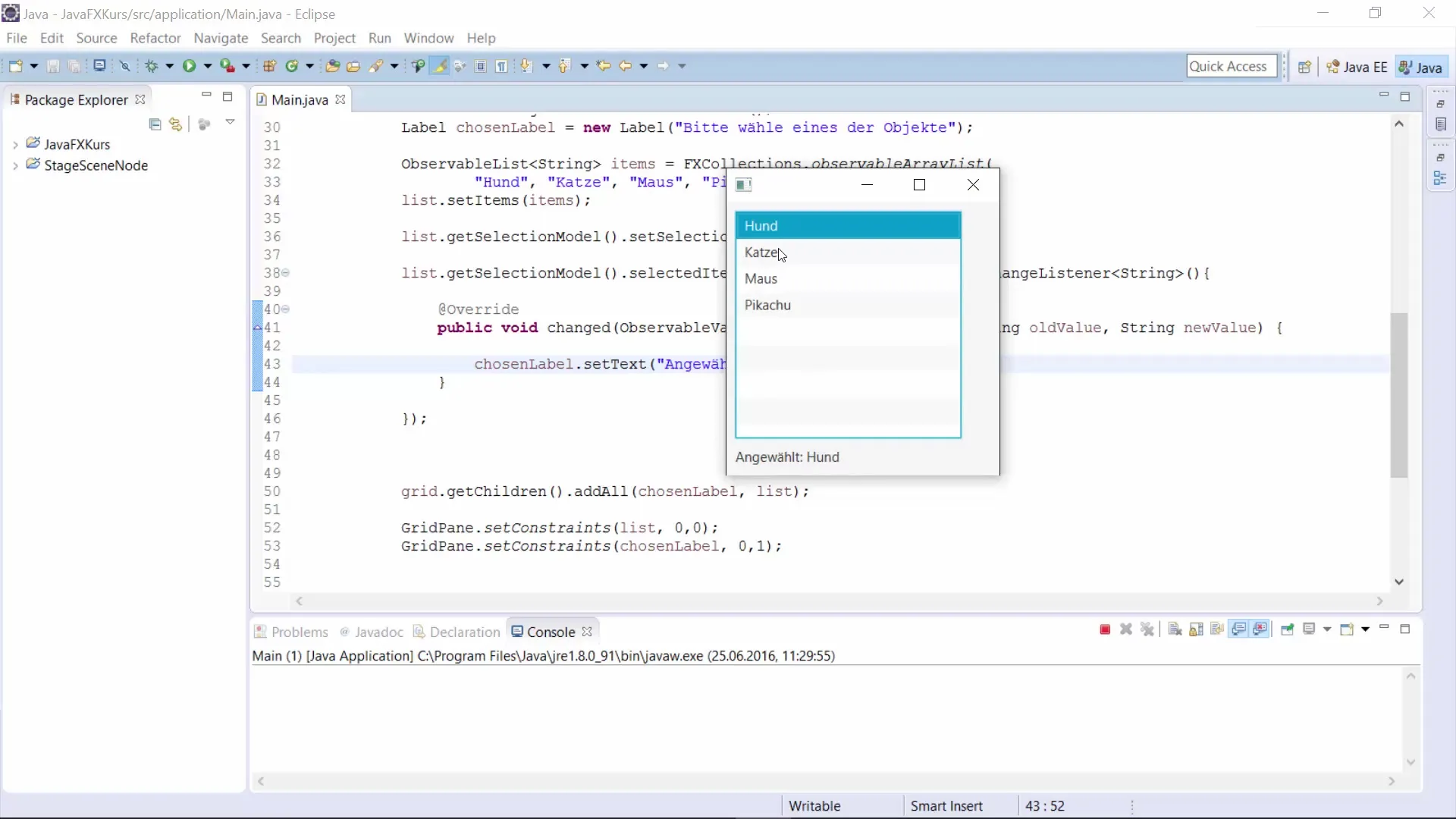The width and height of the screenshot is (1456, 819).
Task: Select Pikachu in the app list
Action: pyautogui.click(x=848, y=305)
